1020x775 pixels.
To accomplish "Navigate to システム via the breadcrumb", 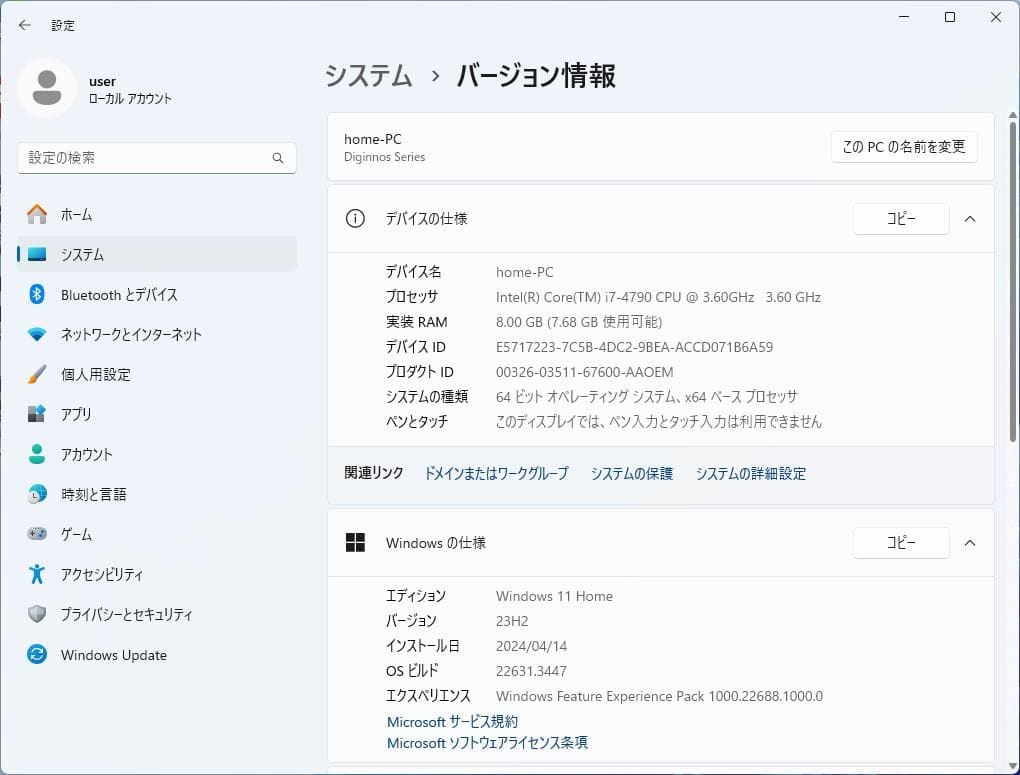I will click(367, 75).
